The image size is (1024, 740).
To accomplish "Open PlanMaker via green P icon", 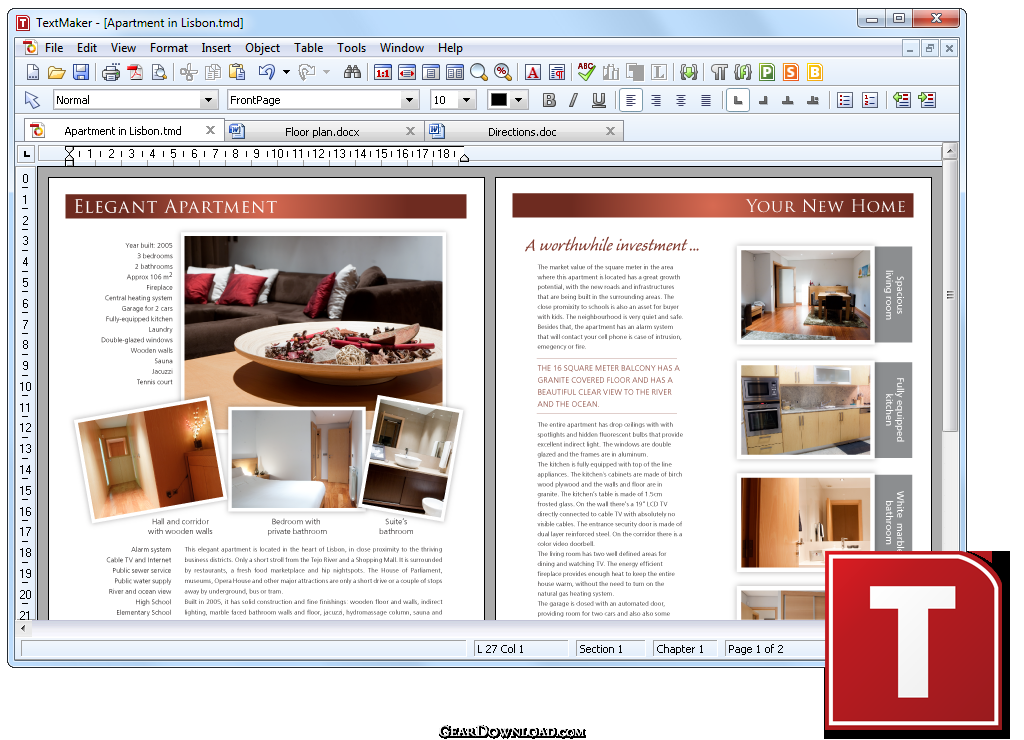I will 767,72.
